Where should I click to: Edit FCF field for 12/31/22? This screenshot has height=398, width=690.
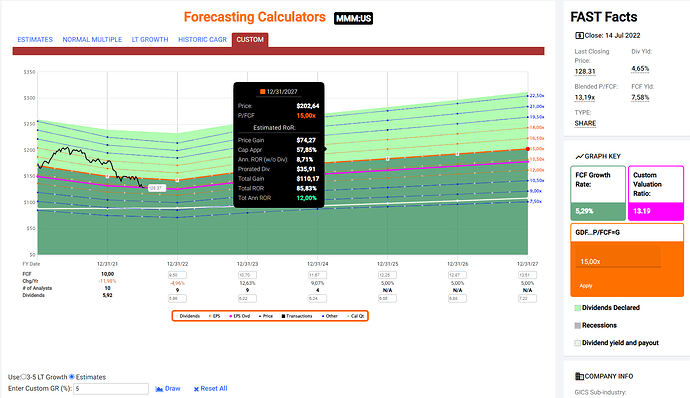pos(177,275)
